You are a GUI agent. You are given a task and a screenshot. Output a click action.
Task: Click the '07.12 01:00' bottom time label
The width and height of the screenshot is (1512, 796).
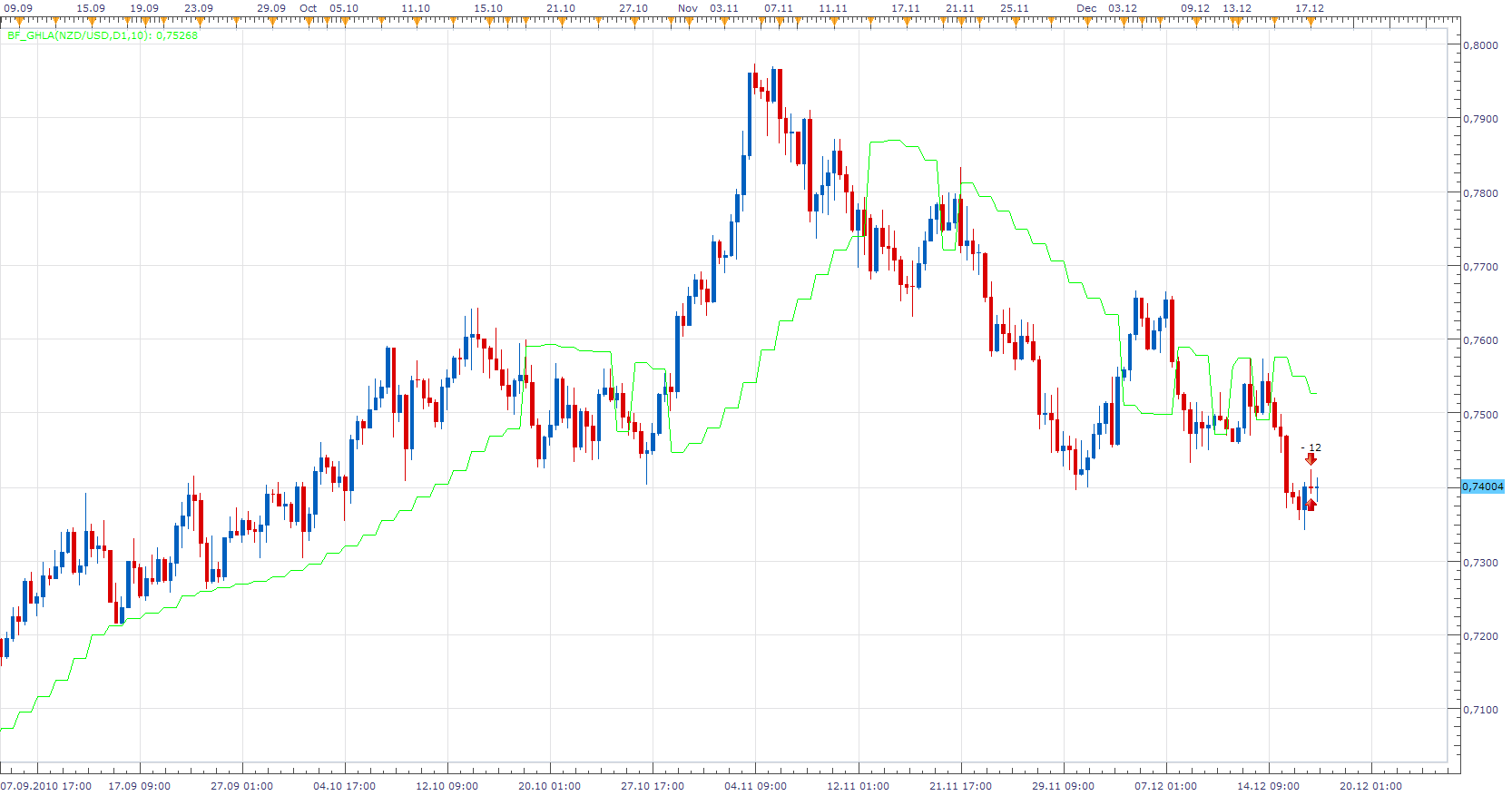1166,786
